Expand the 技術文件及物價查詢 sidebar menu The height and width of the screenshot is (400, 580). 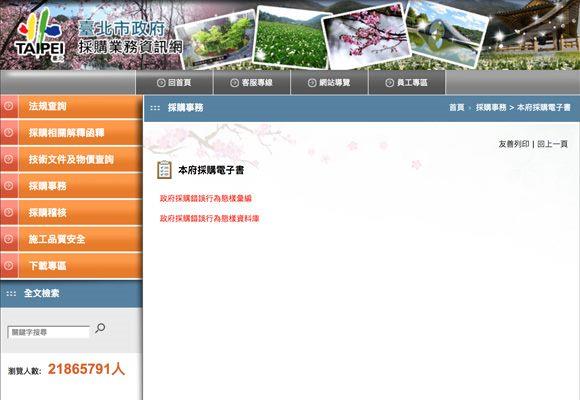click(x=71, y=159)
